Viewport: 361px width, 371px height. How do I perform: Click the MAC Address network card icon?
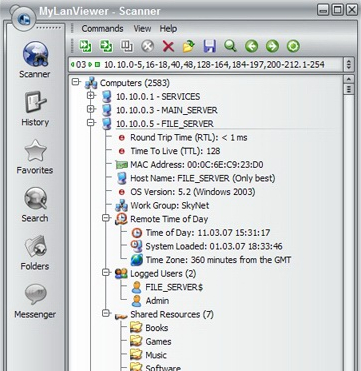click(121, 165)
